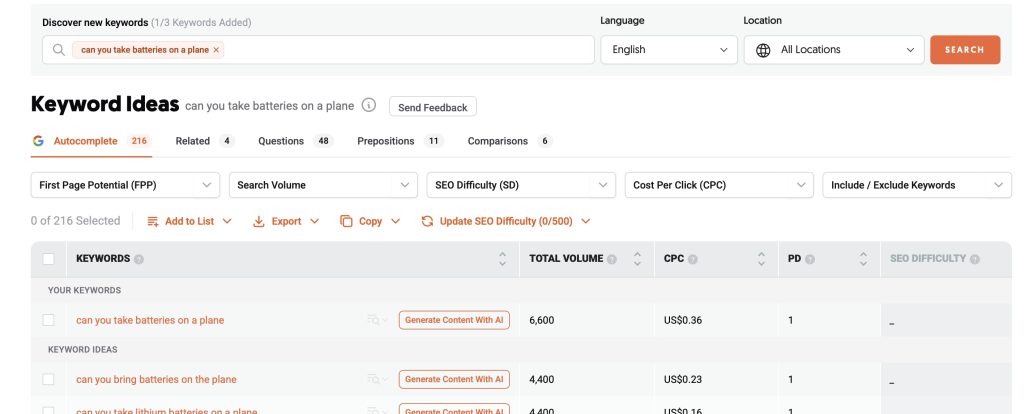Select the 'can you bring batteries on the plane' checkbox
Screen dimensions: 1024x414
(48, 379)
